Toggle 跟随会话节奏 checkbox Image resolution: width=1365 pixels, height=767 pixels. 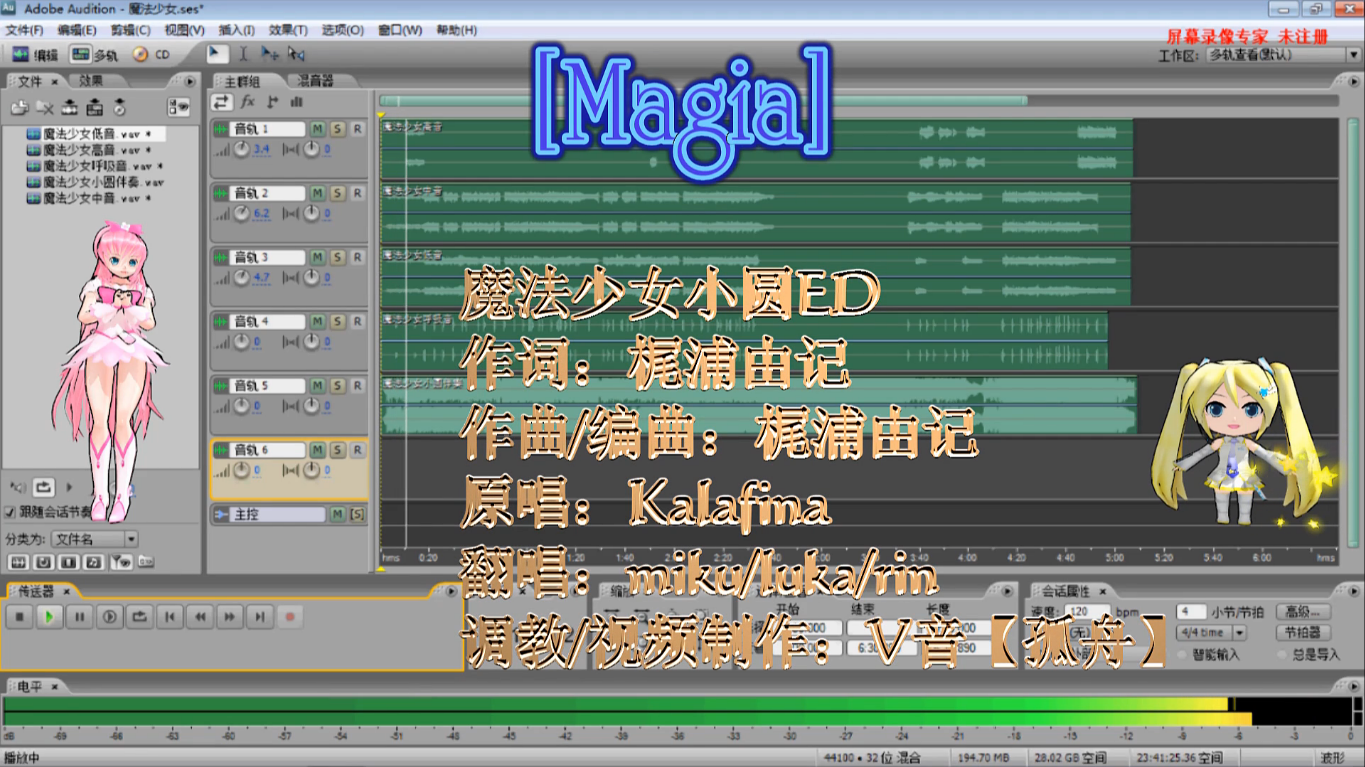[x=10, y=512]
